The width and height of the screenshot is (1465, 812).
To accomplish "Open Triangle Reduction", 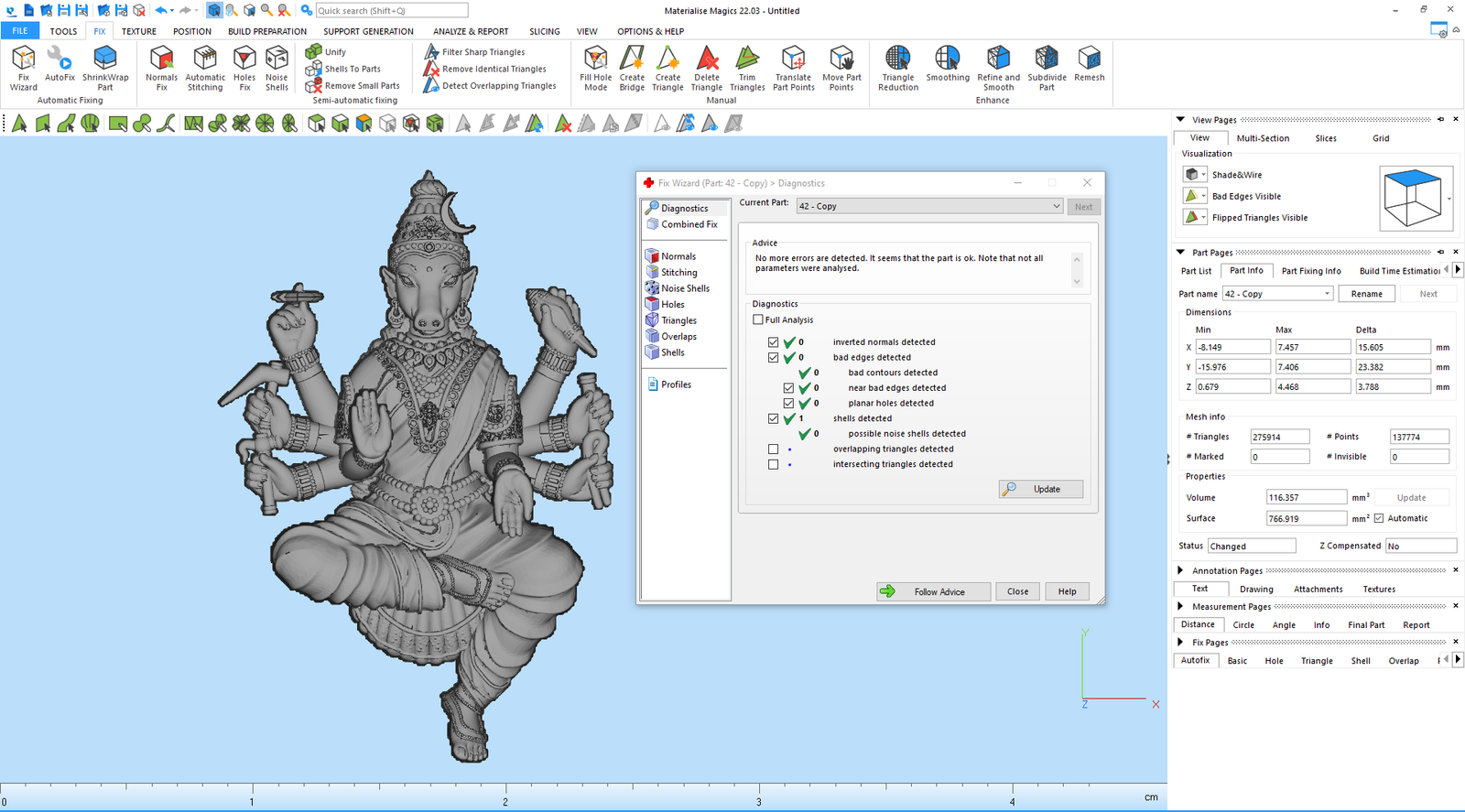I will click(x=898, y=69).
